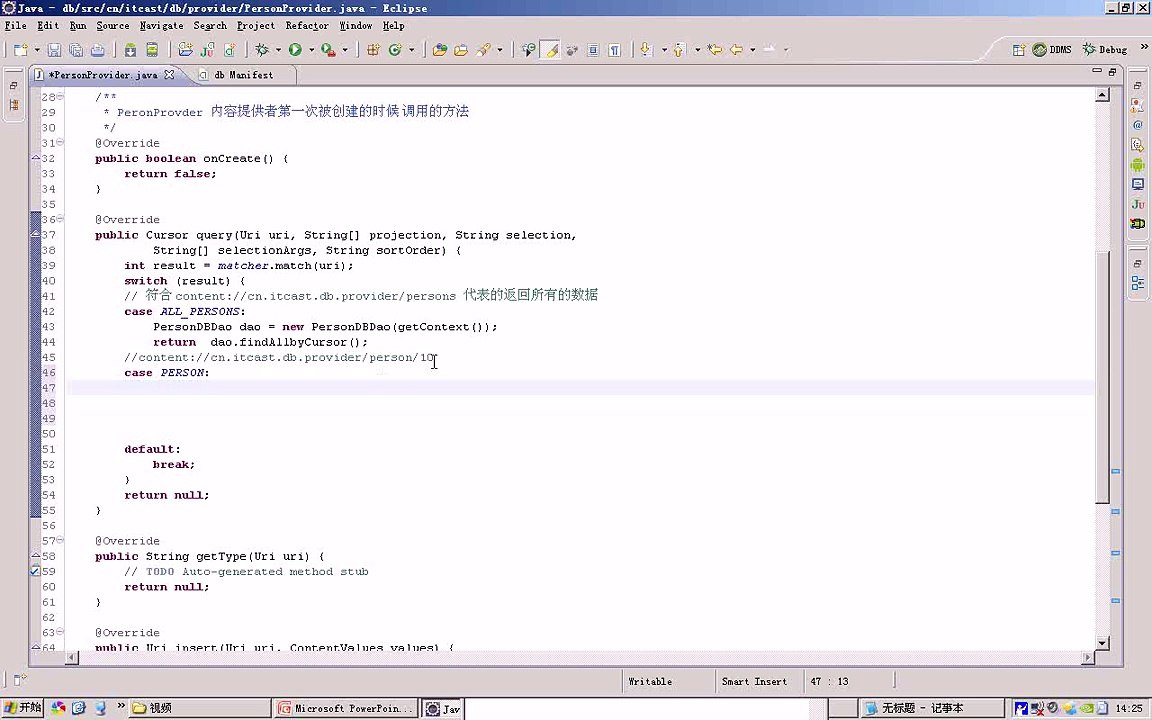Click the Open Perspective icon

click(1018, 50)
